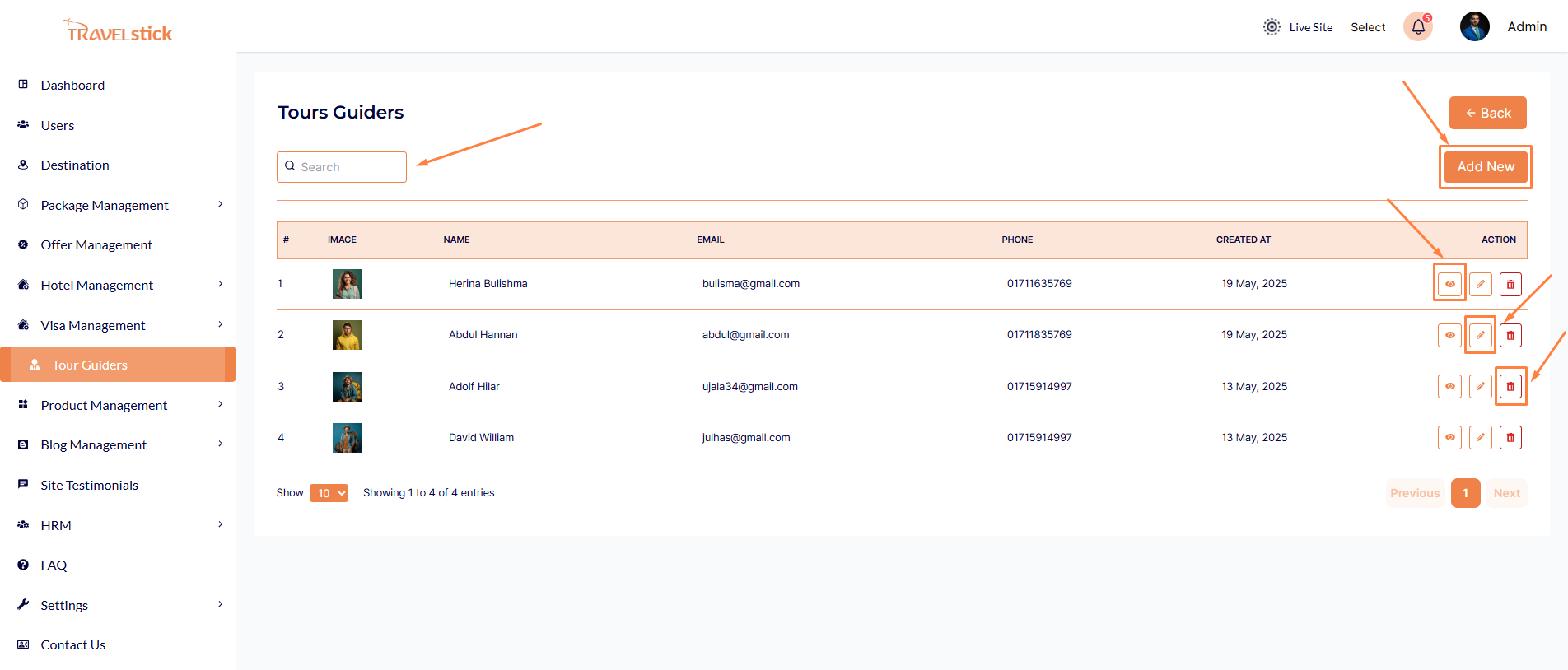1568x670 pixels.
Task: Open notifications bell
Action: coord(1418,26)
